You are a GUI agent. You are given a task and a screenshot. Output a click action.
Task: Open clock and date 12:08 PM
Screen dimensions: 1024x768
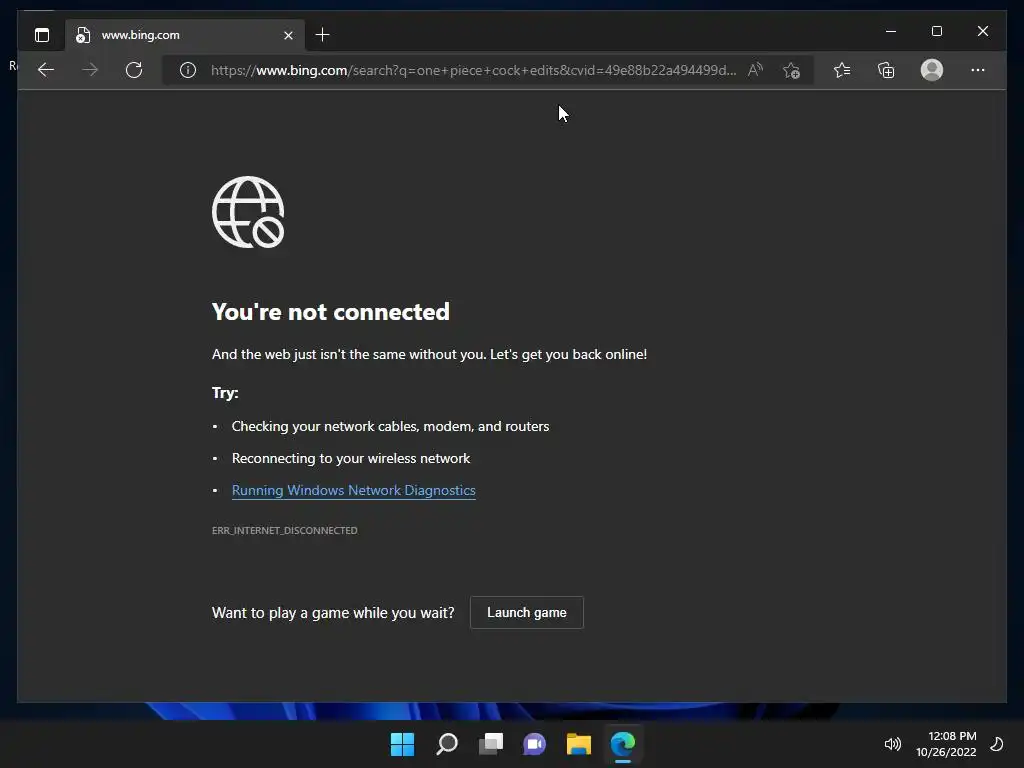(x=946, y=744)
